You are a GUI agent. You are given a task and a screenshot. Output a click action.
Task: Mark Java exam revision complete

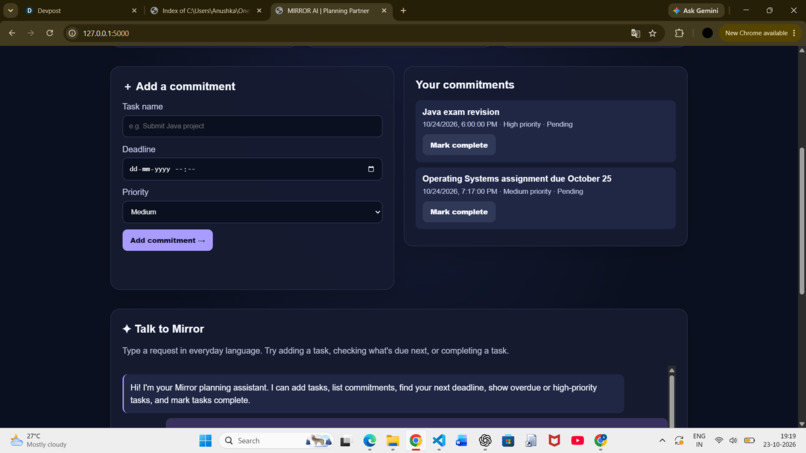coord(459,145)
